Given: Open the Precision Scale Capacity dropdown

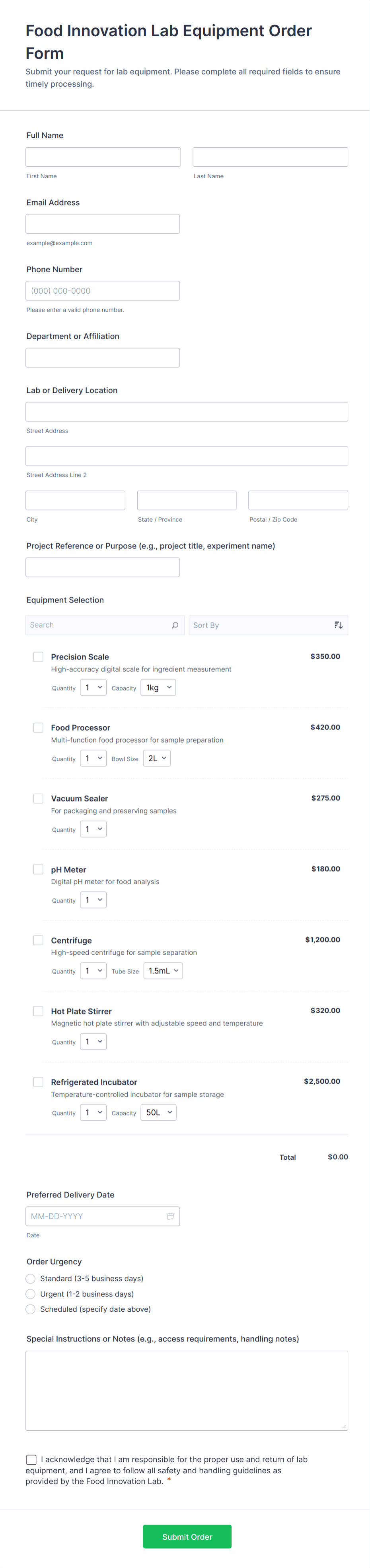Looking at the screenshot, I should (158, 686).
